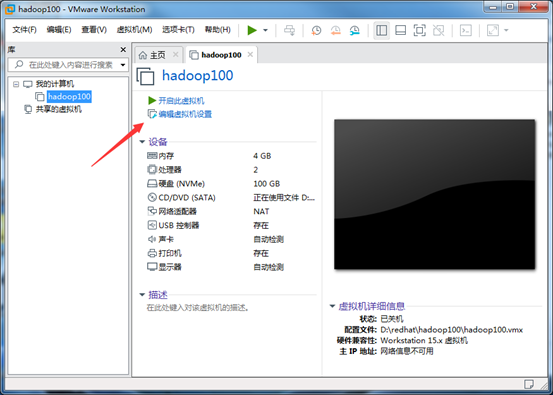Click the Unity mode toolbar icon
553x395 pixels.
(x=438, y=30)
